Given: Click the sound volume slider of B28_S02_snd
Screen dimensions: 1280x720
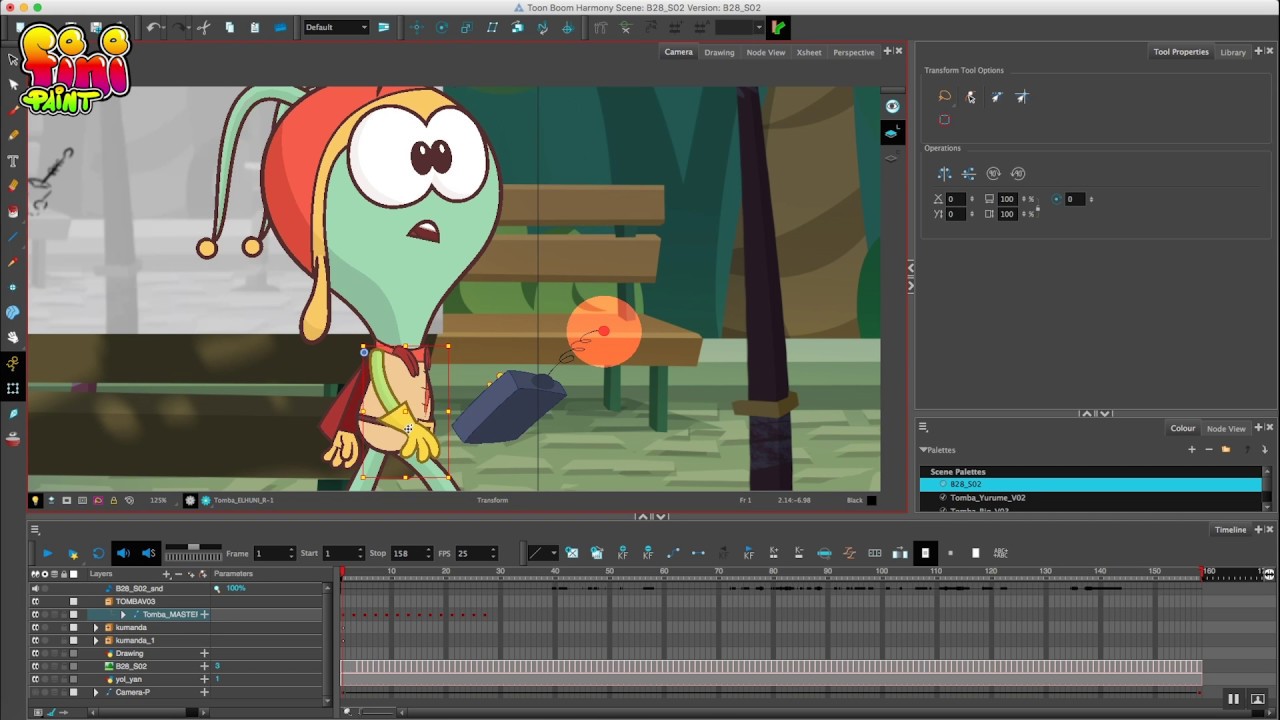Looking at the screenshot, I should (216, 589).
